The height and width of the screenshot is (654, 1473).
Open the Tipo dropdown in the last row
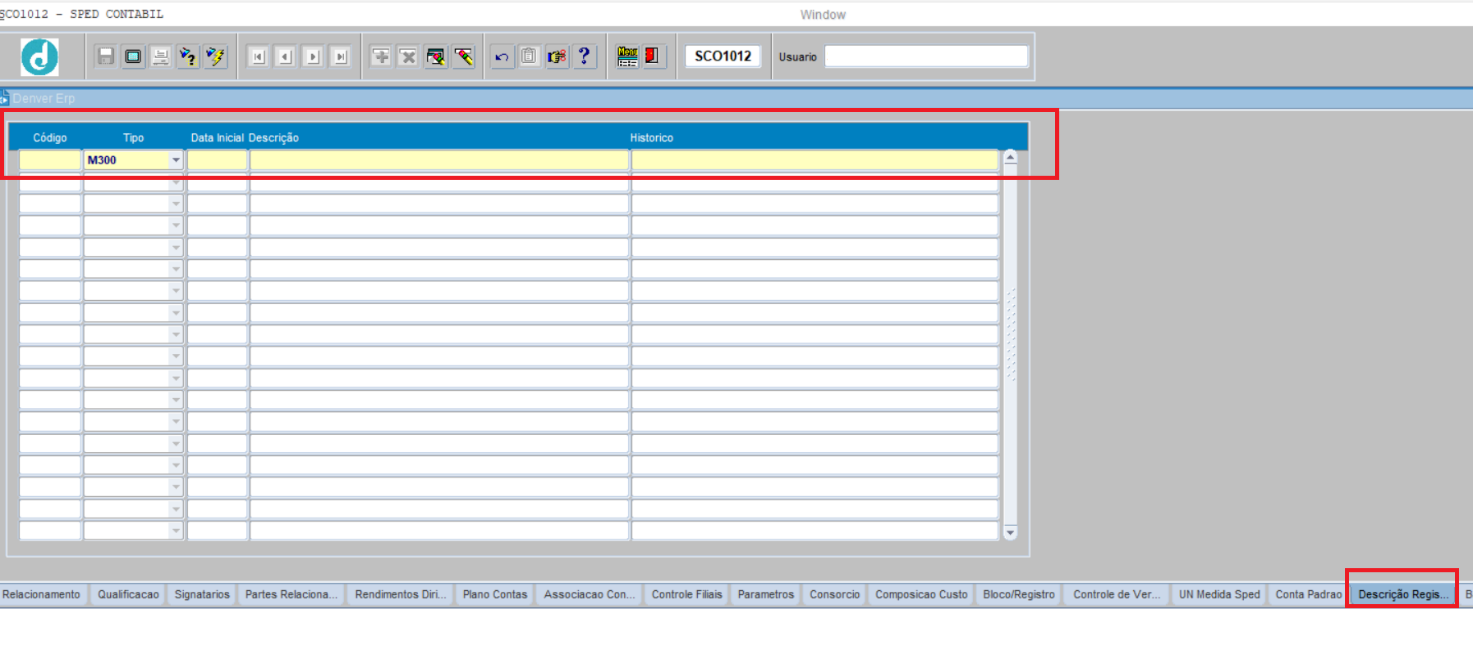point(176,532)
